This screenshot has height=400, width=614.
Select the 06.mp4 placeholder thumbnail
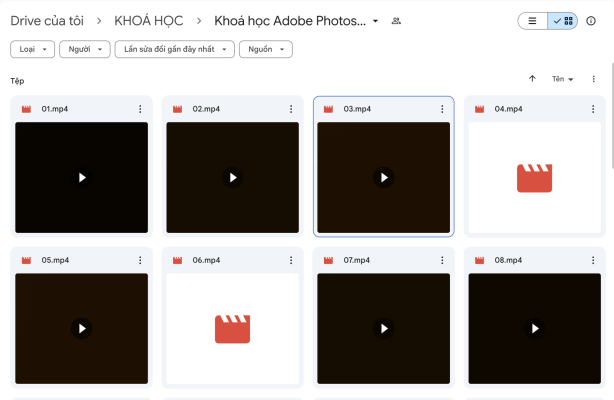point(233,328)
